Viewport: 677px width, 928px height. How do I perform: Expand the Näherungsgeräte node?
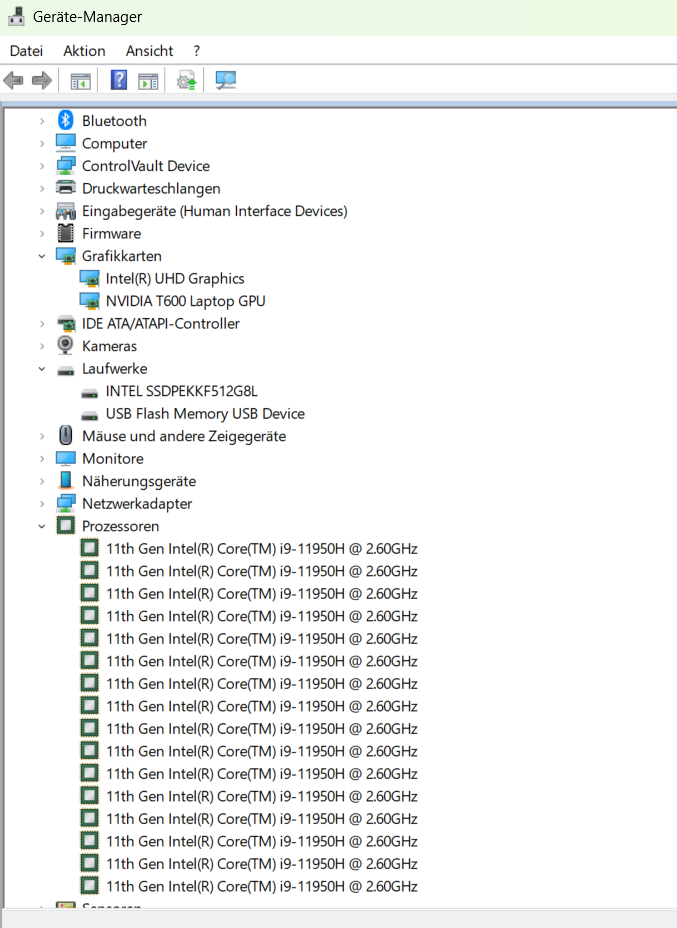point(41,481)
